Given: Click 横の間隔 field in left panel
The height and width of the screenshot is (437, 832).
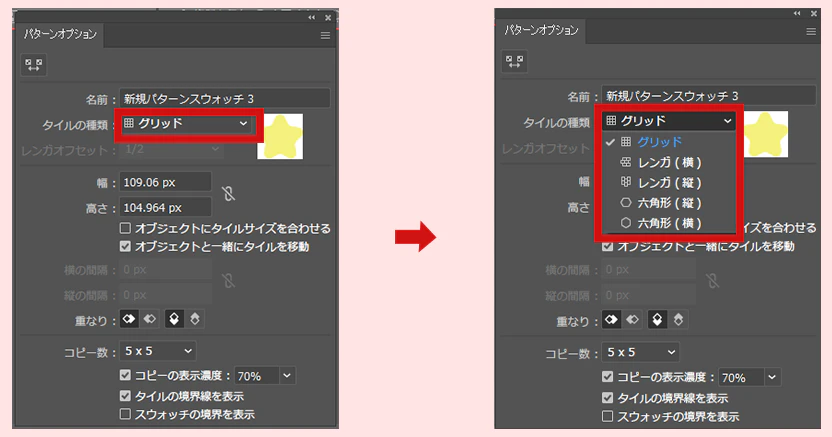Looking at the screenshot, I should 166,270.
